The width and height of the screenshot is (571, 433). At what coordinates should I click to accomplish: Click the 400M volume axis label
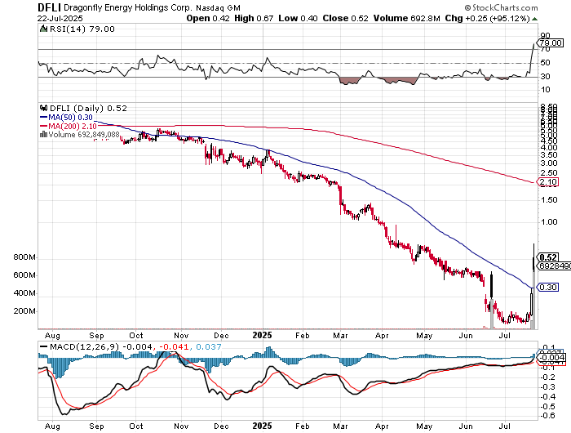click(24, 293)
